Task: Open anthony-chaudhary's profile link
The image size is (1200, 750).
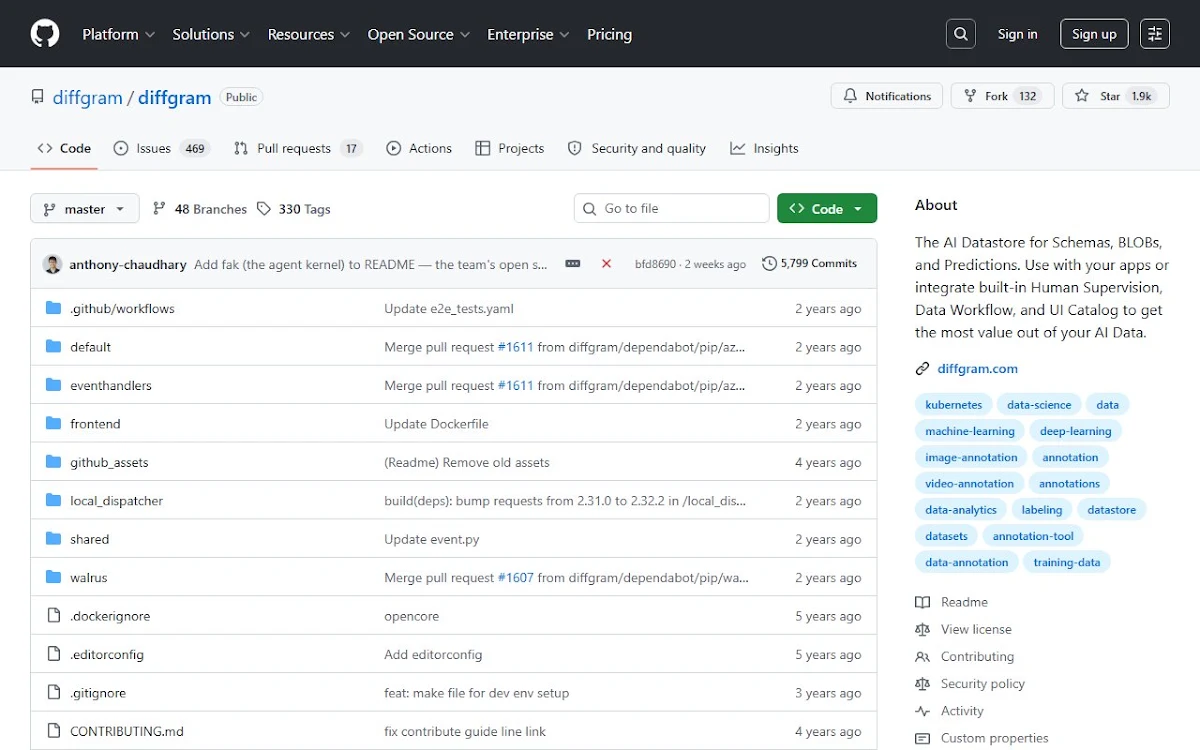Action: click(x=128, y=264)
